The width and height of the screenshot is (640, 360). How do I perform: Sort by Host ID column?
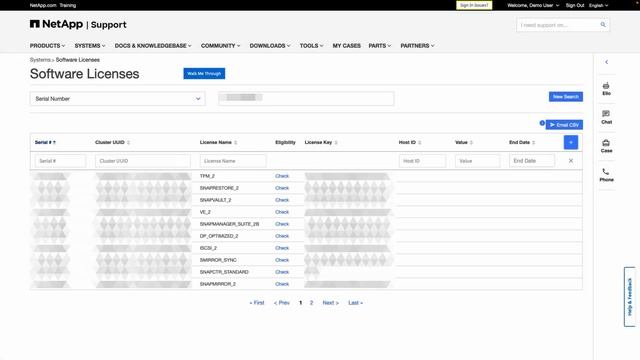click(410, 142)
